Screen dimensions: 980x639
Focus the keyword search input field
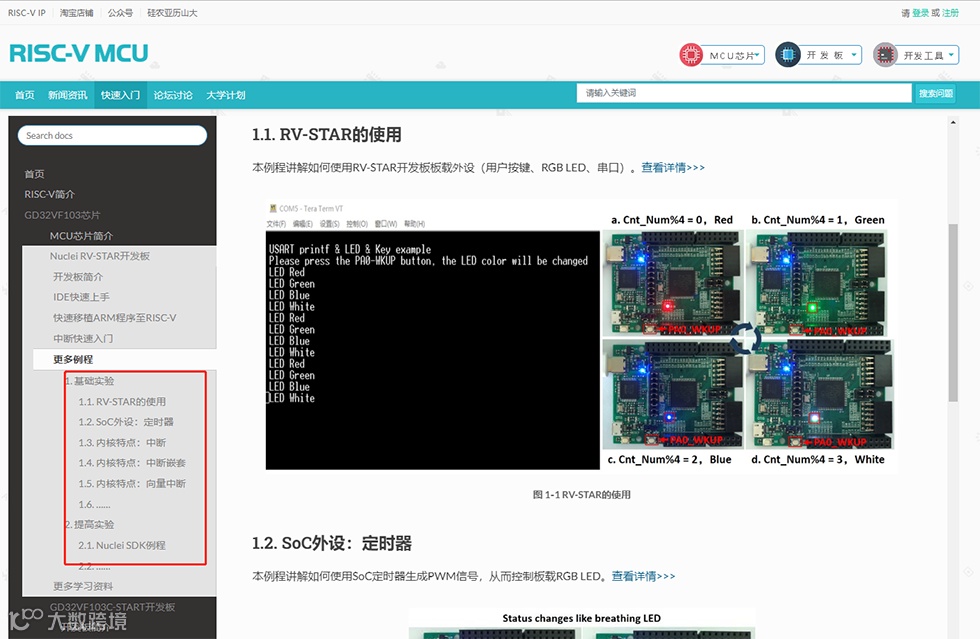point(744,93)
